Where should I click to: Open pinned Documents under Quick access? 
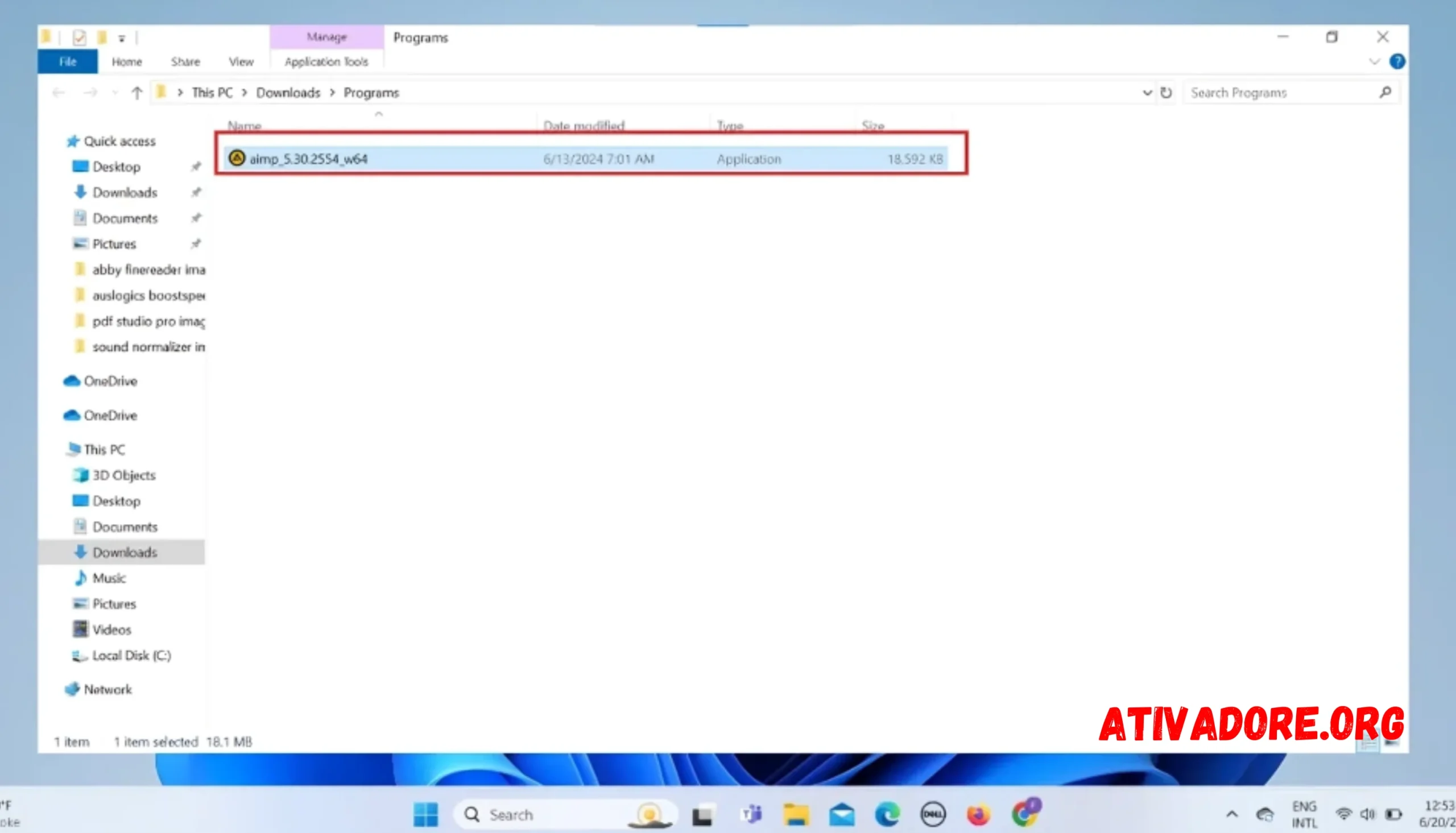(x=125, y=218)
